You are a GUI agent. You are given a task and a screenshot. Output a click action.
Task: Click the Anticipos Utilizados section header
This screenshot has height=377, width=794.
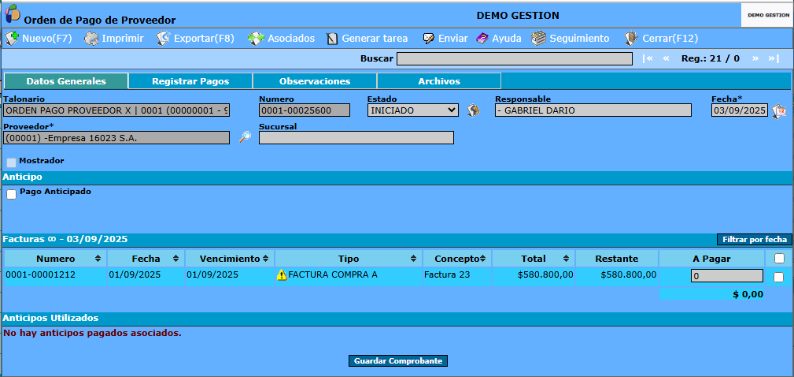pyautogui.click(x=397, y=318)
